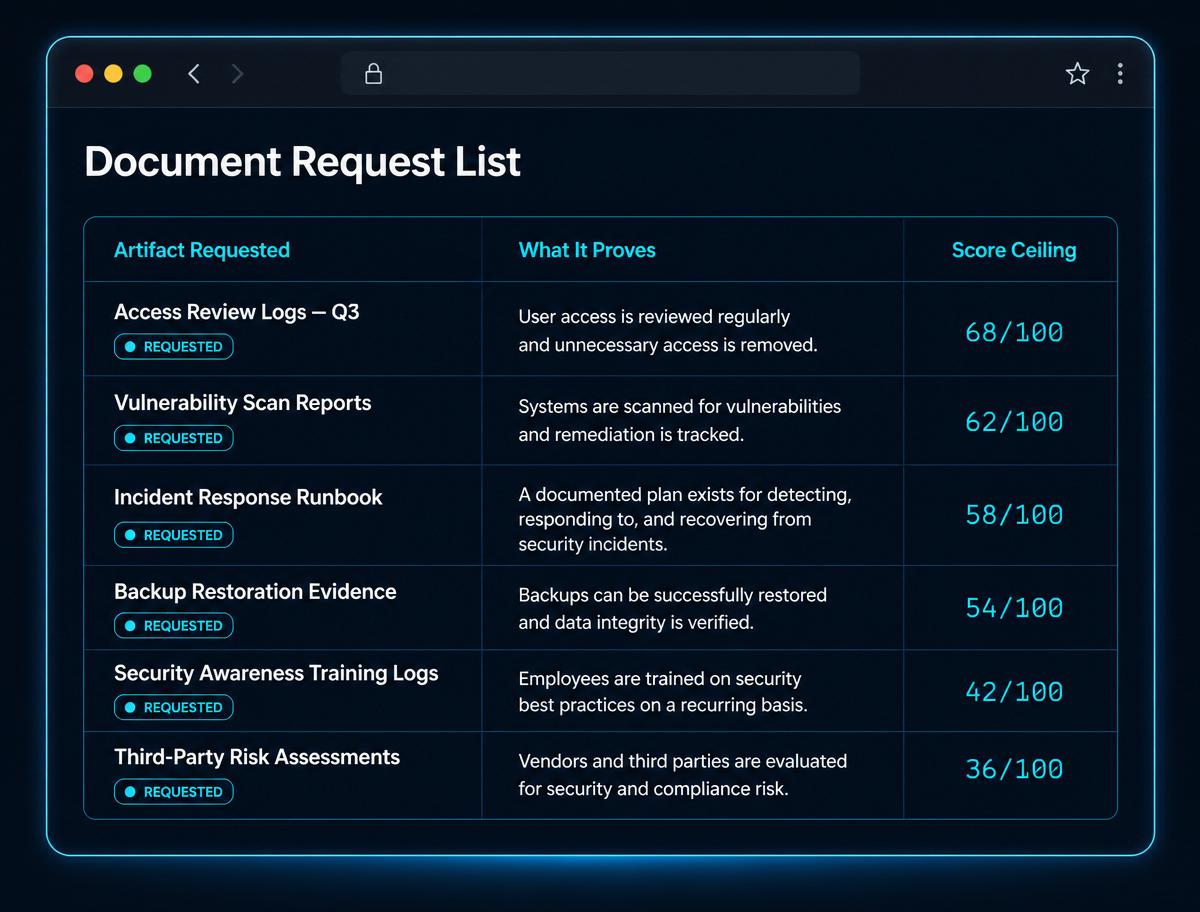This screenshot has width=1200, height=912.
Task: Select the Access Review Logs — Q3 title
Action: (237, 312)
